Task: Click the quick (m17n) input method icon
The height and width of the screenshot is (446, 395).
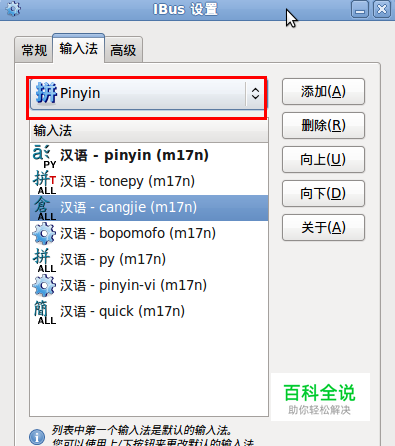Action: pos(45,312)
